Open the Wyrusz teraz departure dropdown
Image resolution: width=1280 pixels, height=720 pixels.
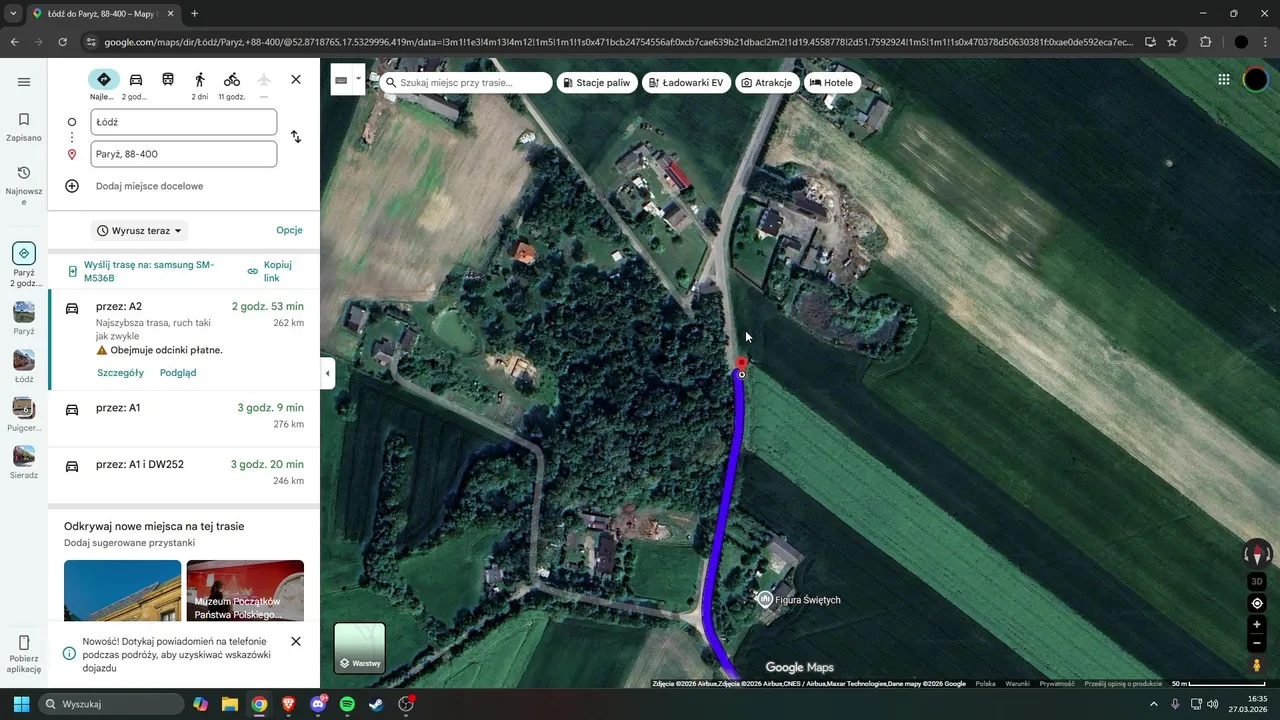[140, 231]
